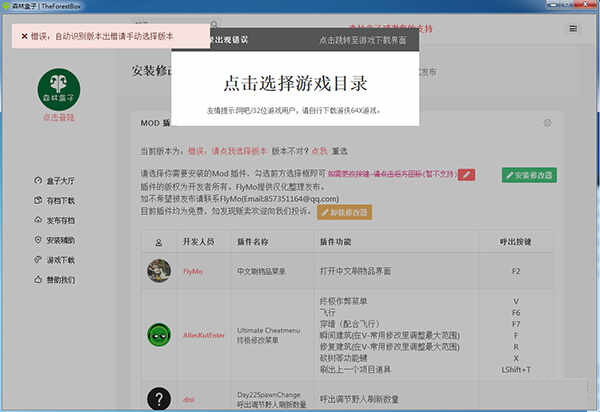This screenshot has height=412, width=600.
Task: Click the app icon in the title bar
Action: point(6,6)
